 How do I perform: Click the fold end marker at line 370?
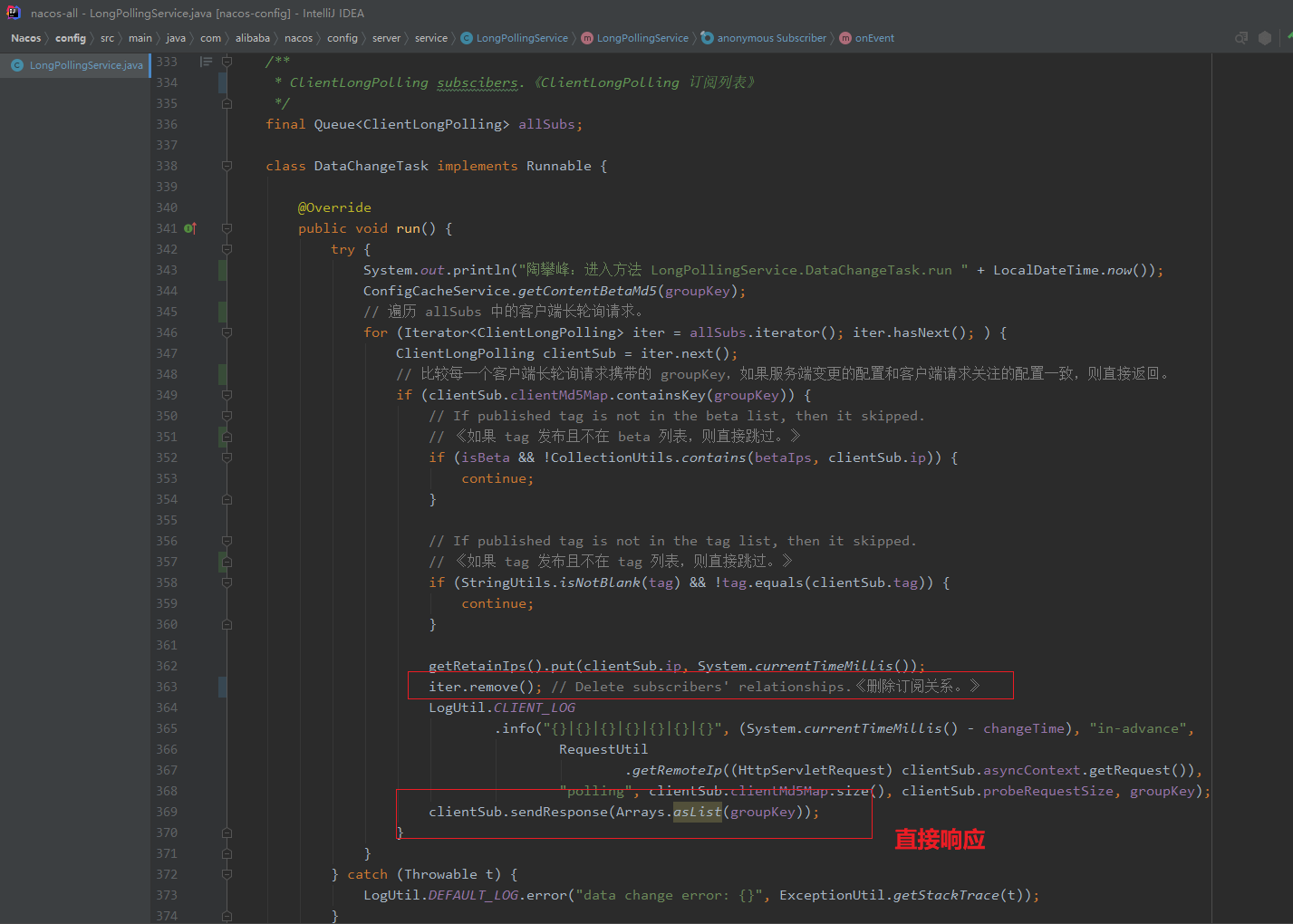[x=227, y=833]
